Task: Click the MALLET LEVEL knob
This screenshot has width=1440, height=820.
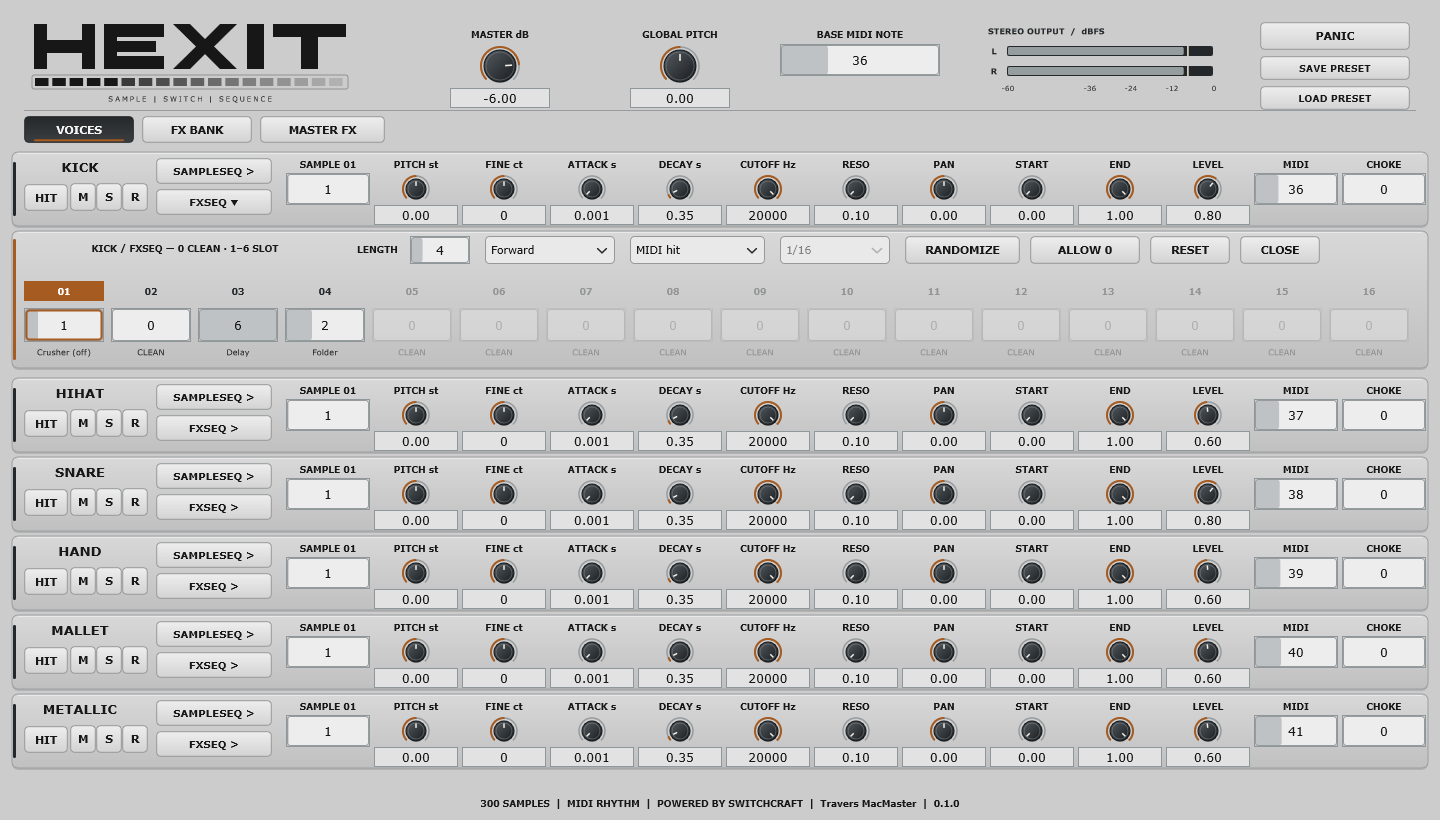Action: click(x=1208, y=652)
